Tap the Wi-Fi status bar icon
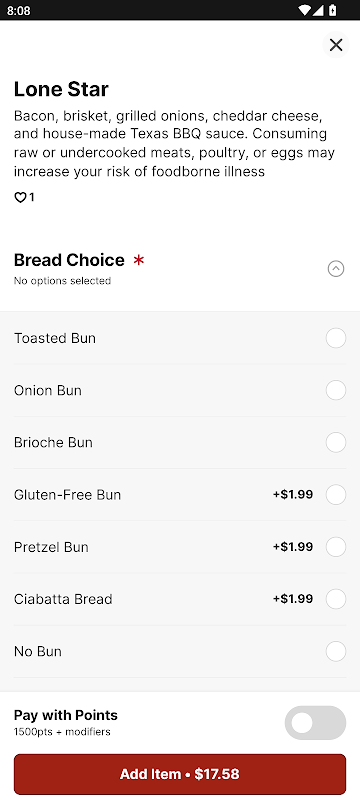Image resolution: width=360 pixels, height=800 pixels. 305,10
